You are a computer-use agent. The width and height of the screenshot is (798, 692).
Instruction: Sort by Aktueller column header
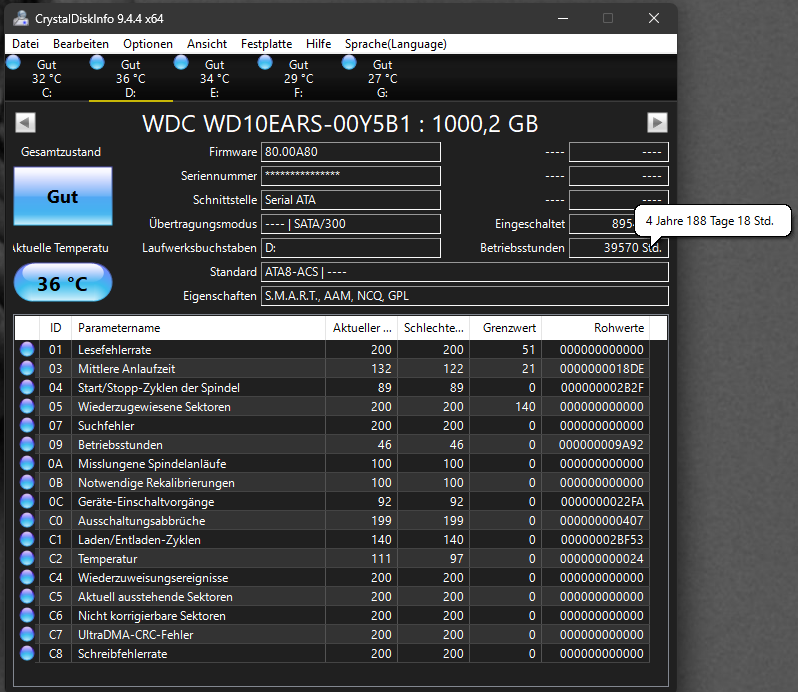(x=361, y=328)
